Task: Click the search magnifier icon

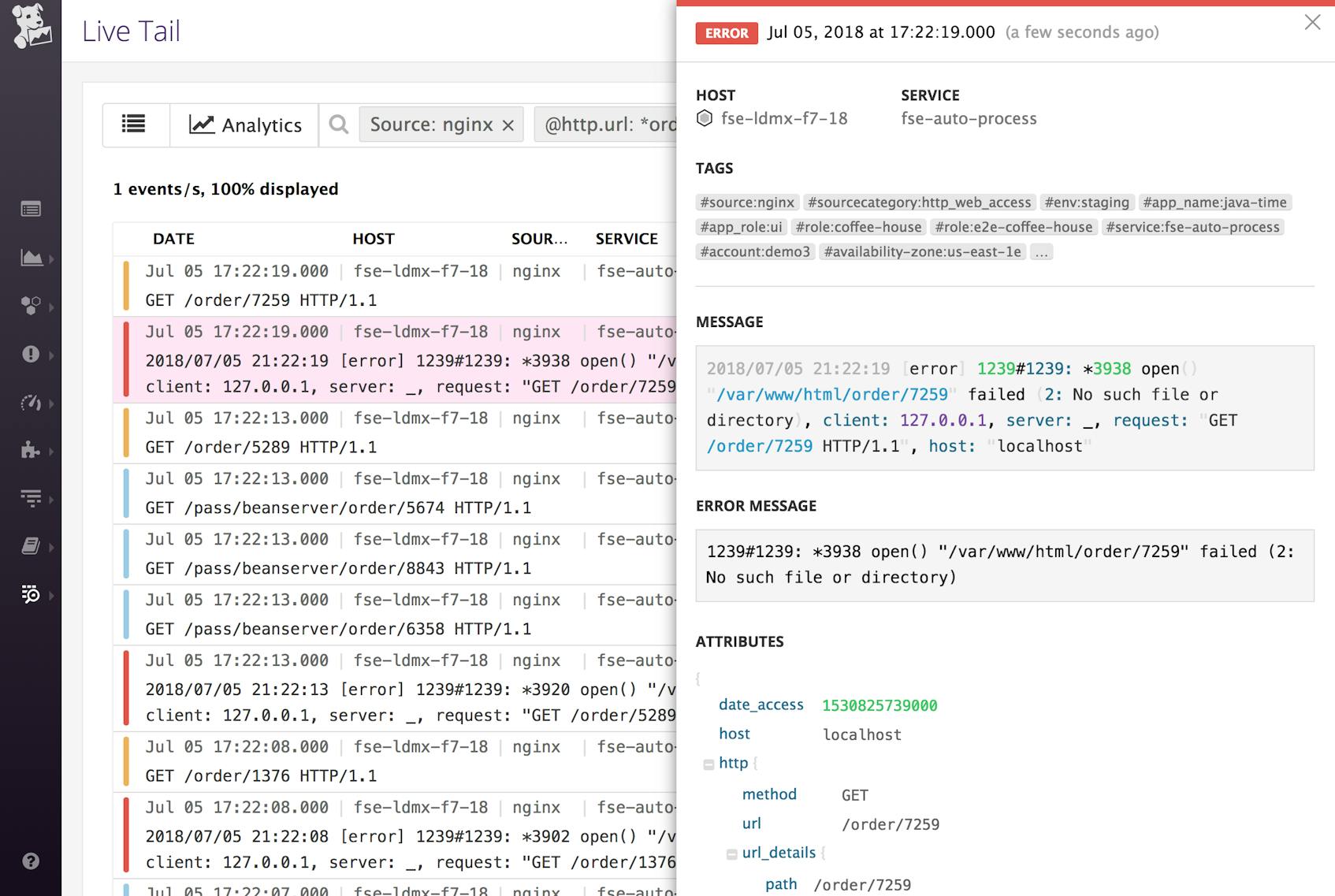Action: [x=338, y=125]
